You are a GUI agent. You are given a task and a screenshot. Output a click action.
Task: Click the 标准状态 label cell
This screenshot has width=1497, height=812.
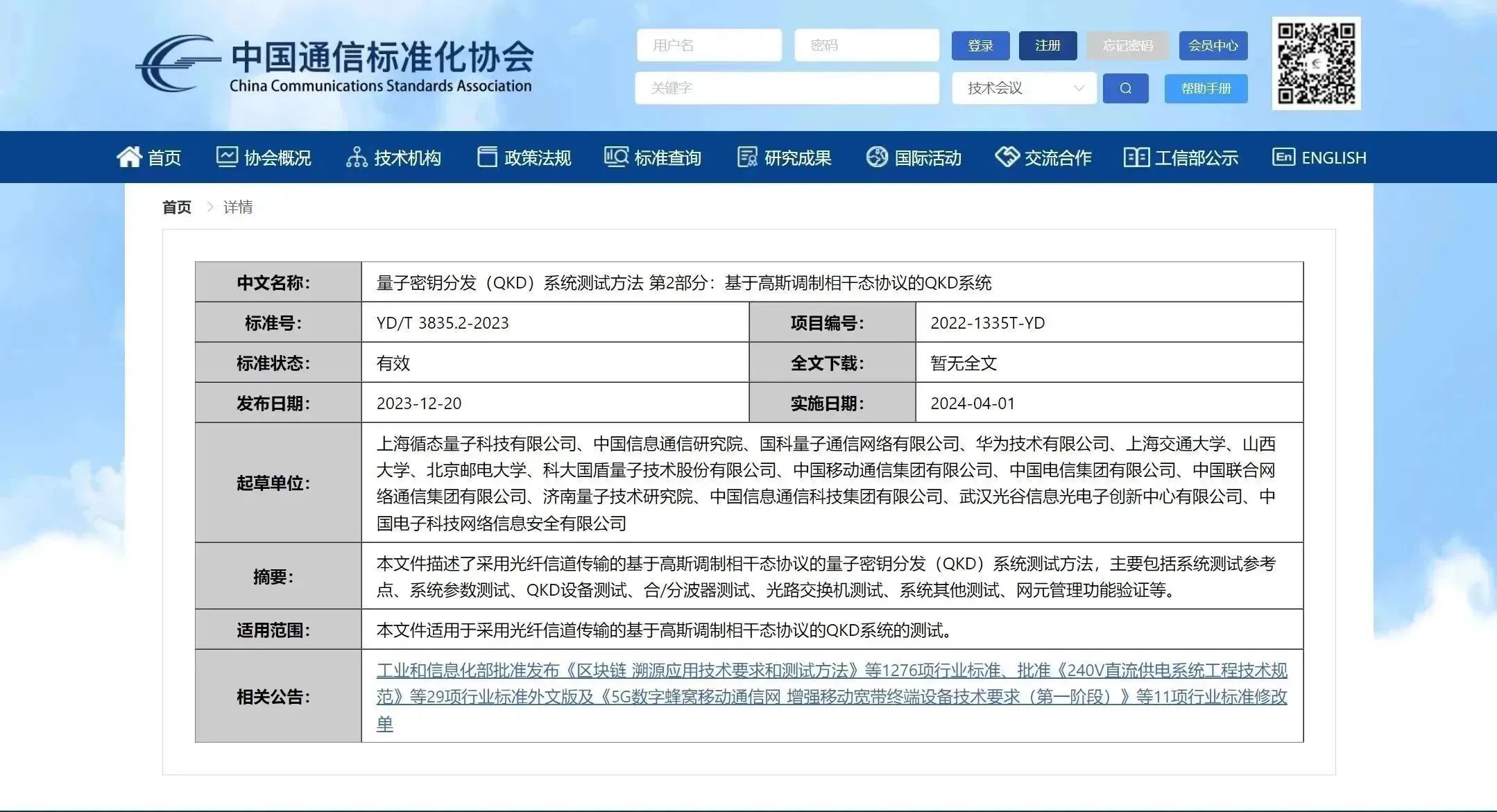[x=278, y=363]
